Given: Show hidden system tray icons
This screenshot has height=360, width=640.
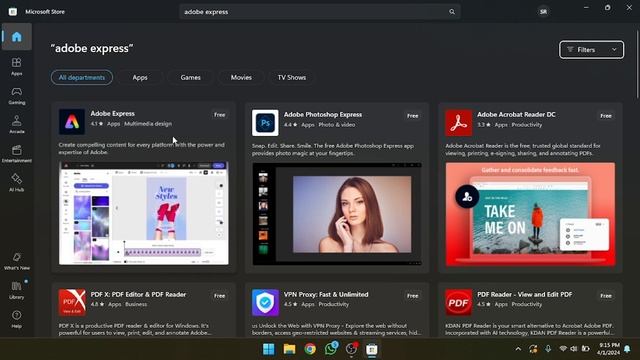Looking at the screenshot, I should point(518,349).
